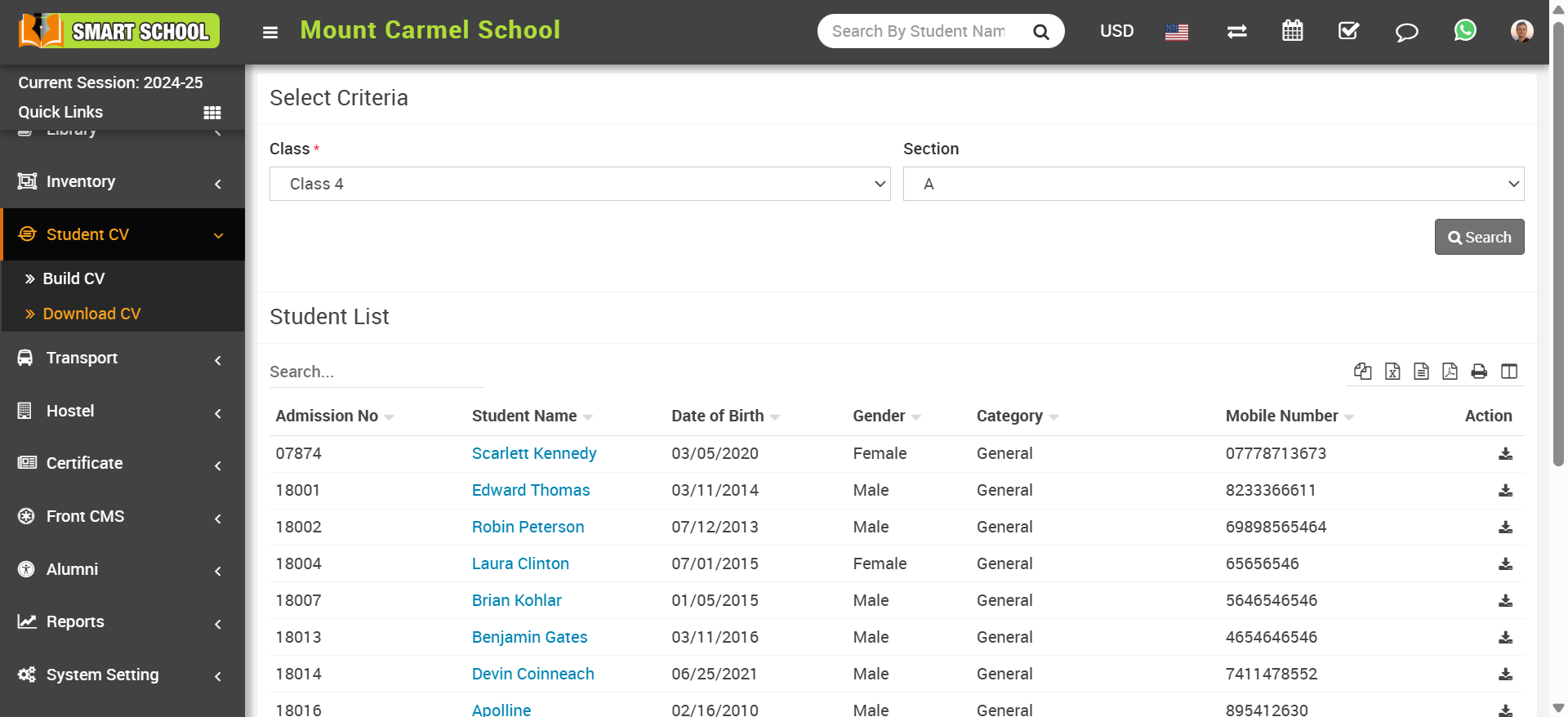The height and width of the screenshot is (717, 1568).
Task: Collapse the Student CV menu
Action: point(122,234)
